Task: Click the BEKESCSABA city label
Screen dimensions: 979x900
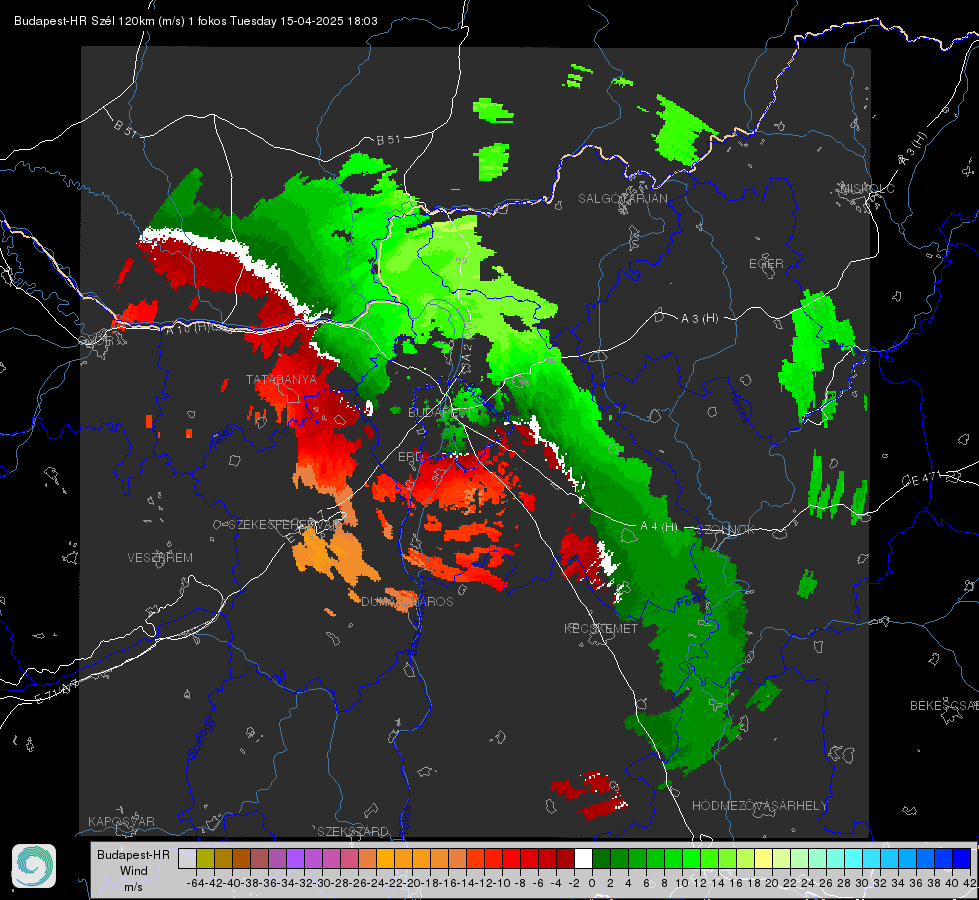Action: 944,705
